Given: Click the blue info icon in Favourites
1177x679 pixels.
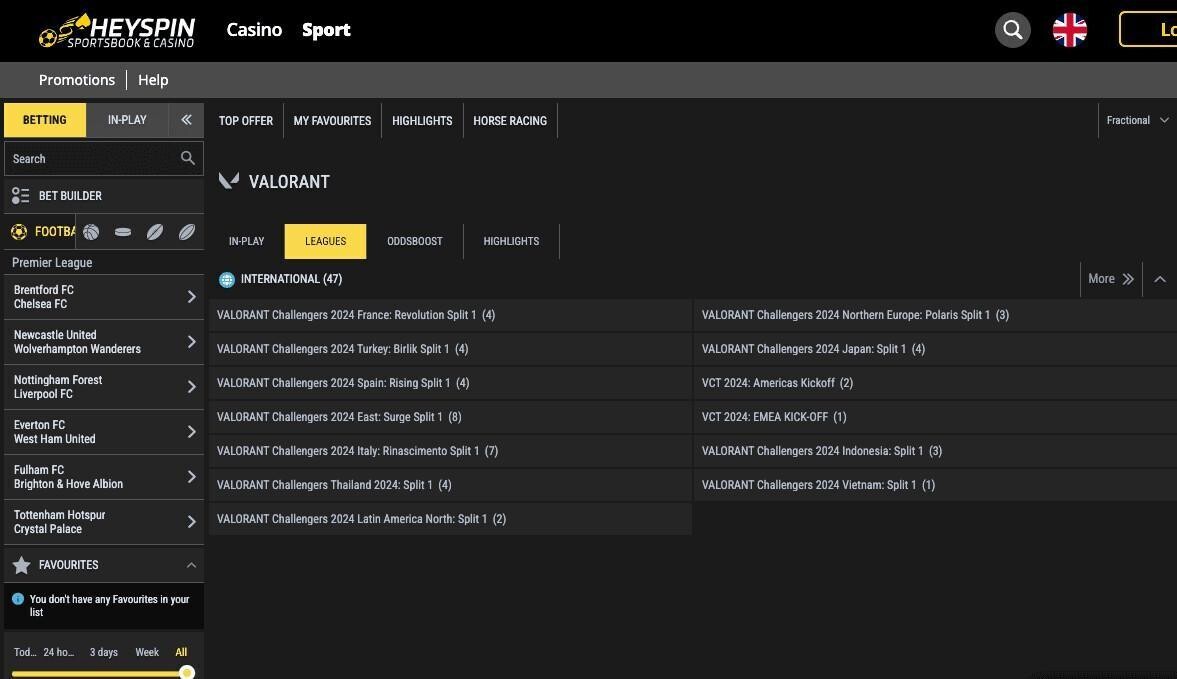Looking at the screenshot, I should (x=18, y=599).
